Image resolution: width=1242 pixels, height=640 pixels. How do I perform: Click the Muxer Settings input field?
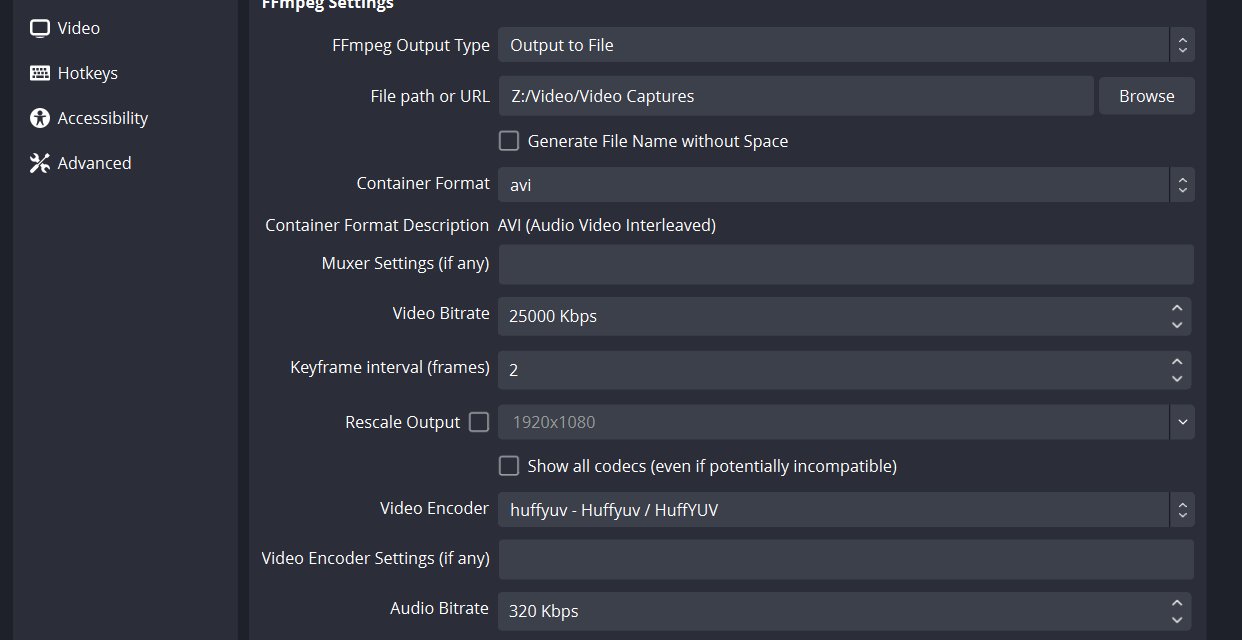coord(845,265)
